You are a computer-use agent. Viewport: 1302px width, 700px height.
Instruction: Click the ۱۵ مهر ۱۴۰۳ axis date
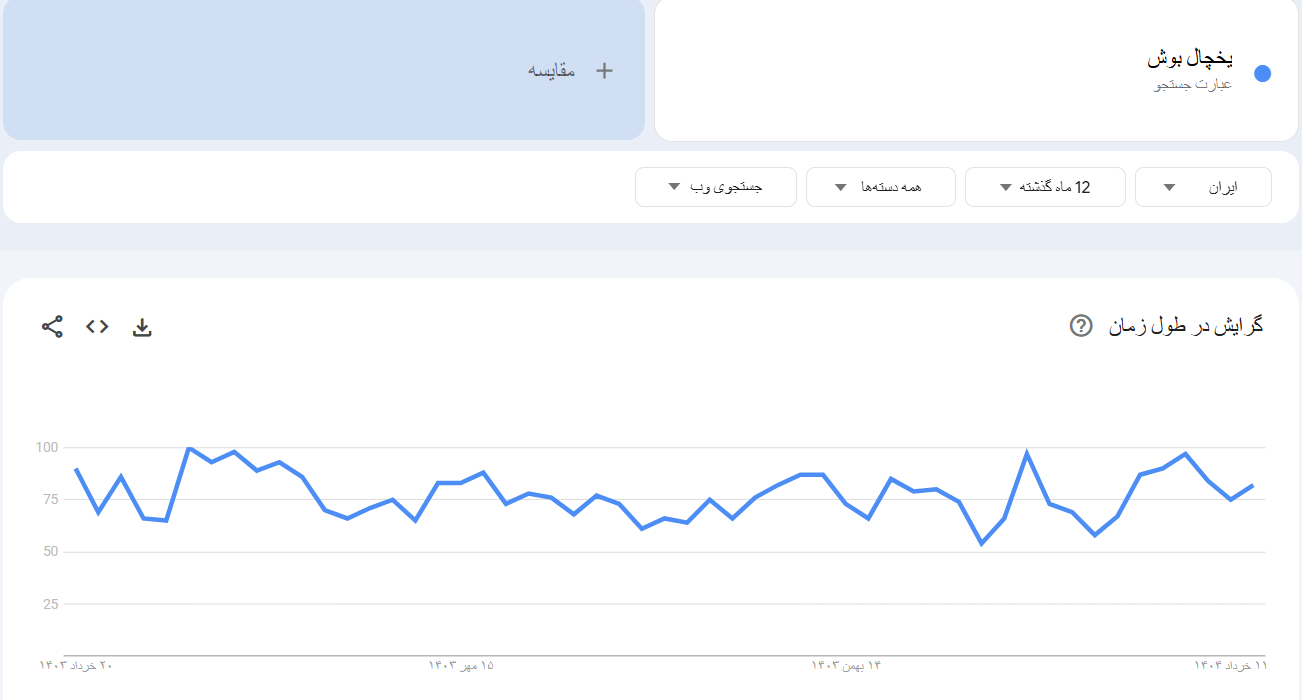click(x=461, y=665)
